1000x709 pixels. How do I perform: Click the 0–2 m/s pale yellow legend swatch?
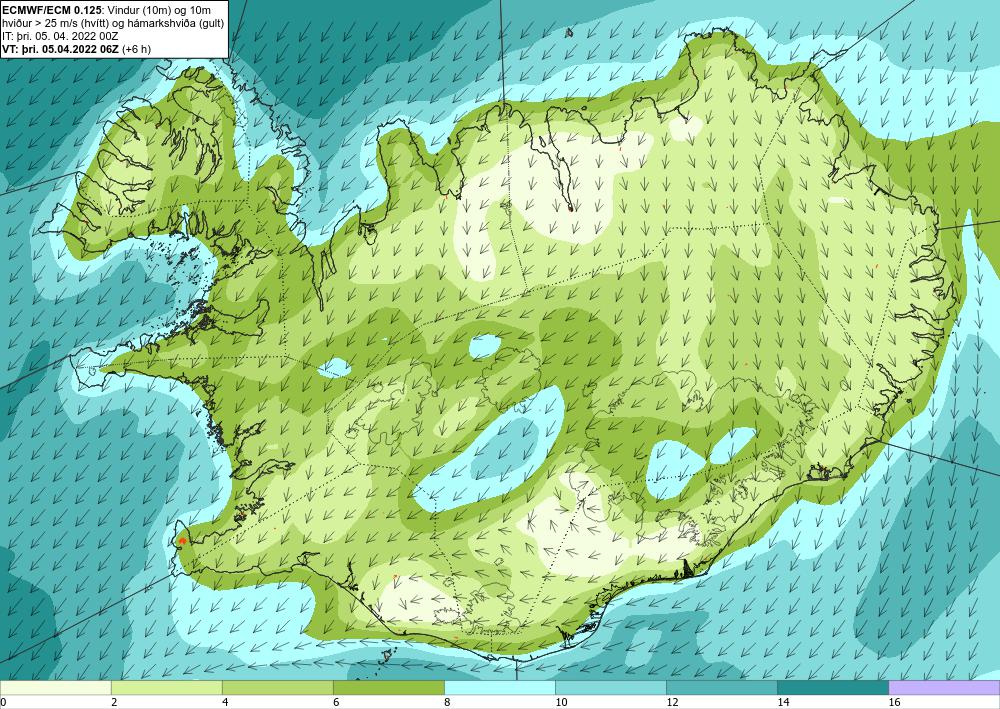[x=55, y=688]
